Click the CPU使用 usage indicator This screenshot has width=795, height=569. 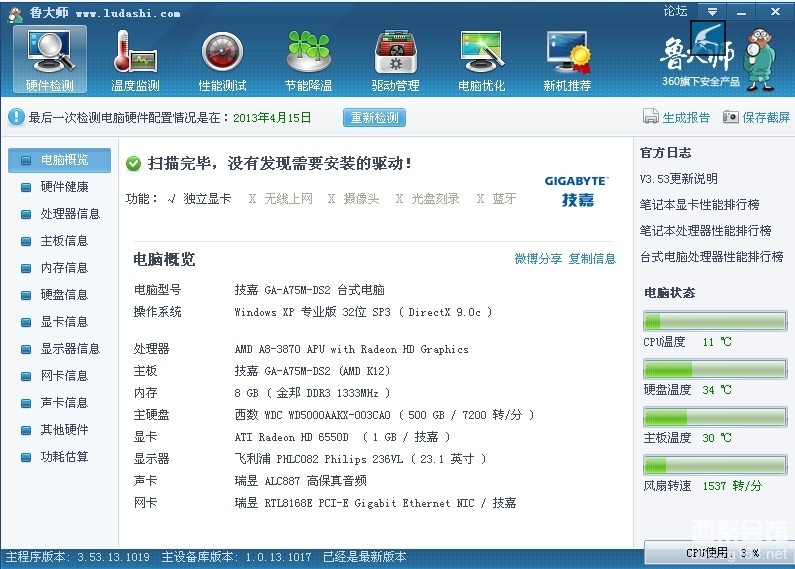720,553
